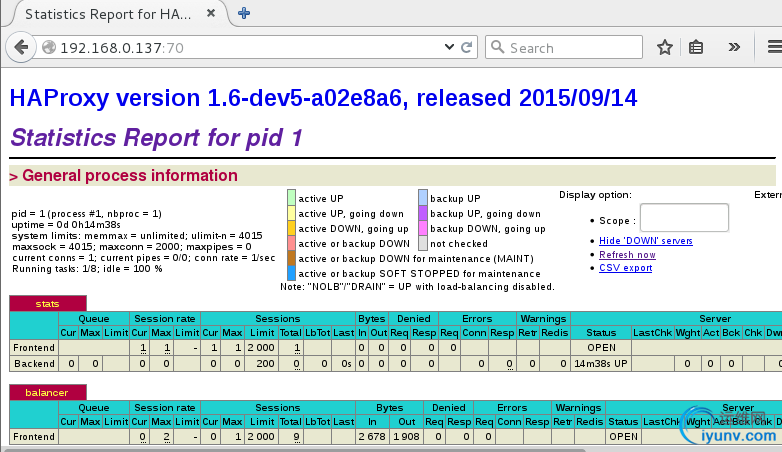This screenshot has width=782, height=452.
Task: Click the reload page icon
Action: pyautogui.click(x=466, y=47)
